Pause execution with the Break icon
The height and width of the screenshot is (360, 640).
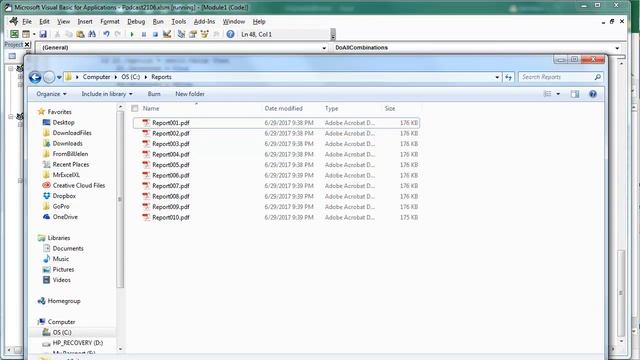pos(144,34)
